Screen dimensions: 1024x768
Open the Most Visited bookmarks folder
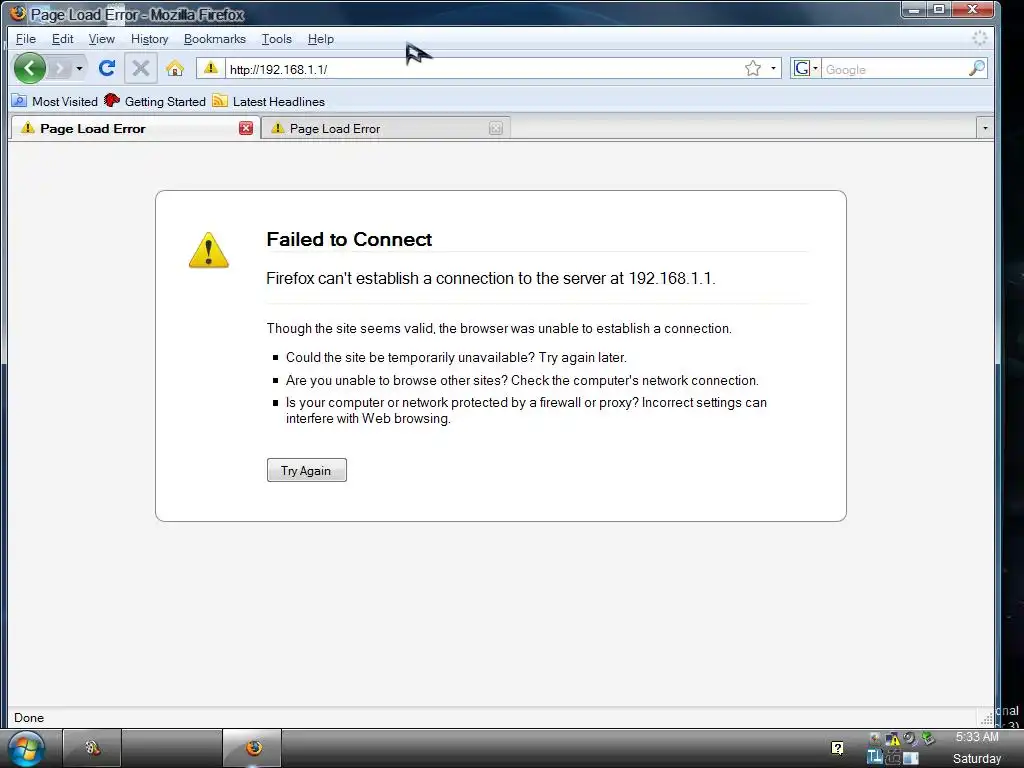pos(55,101)
